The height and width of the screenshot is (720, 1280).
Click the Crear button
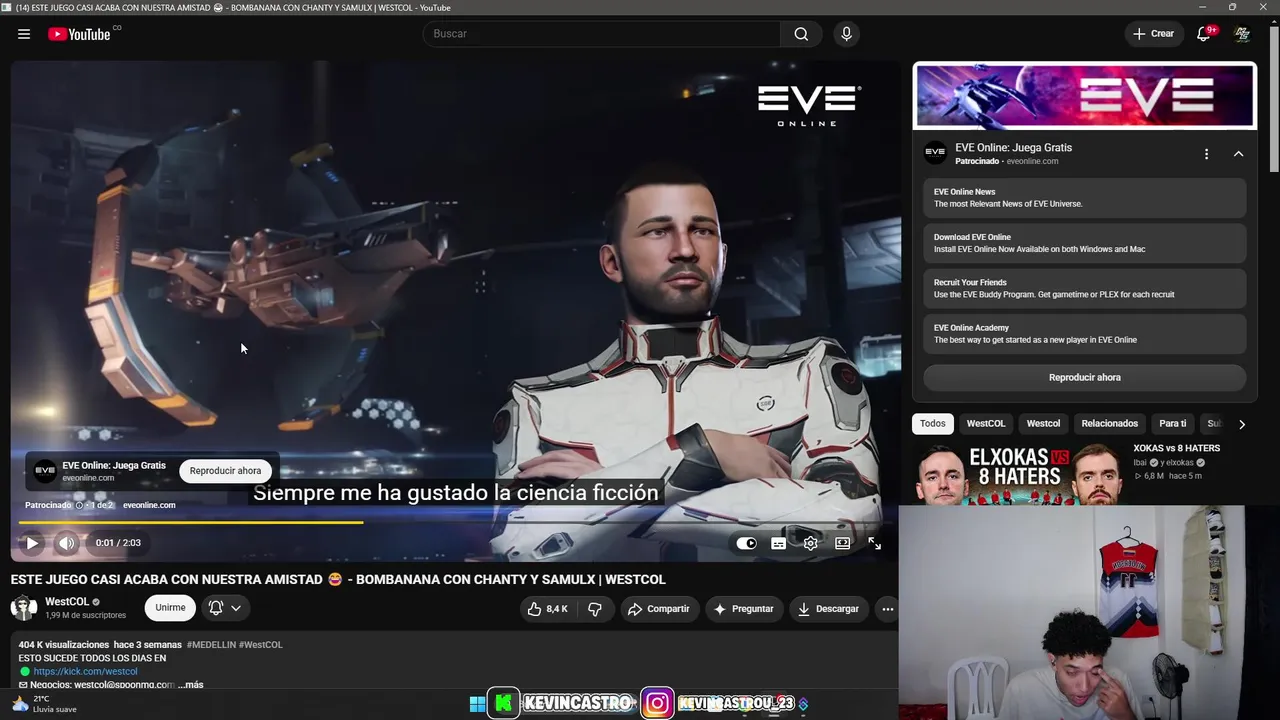pos(1153,34)
